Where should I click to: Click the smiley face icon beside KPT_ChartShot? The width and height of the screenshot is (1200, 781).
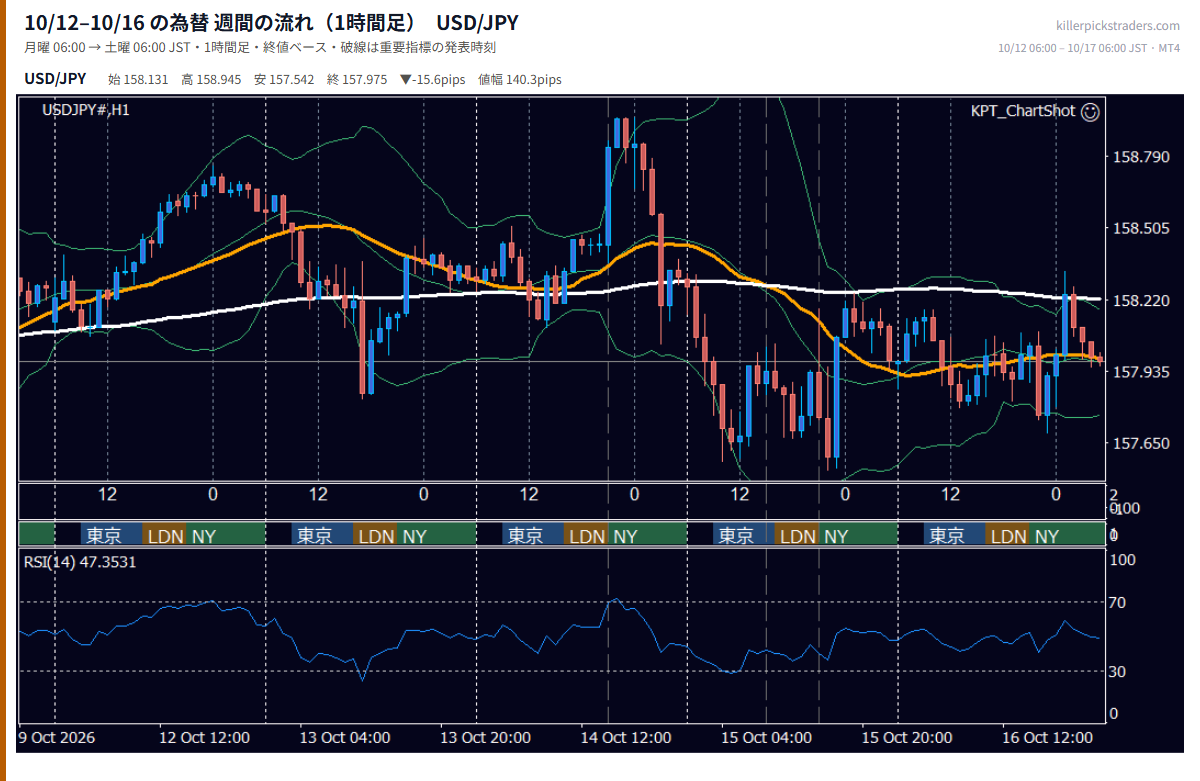1091,111
